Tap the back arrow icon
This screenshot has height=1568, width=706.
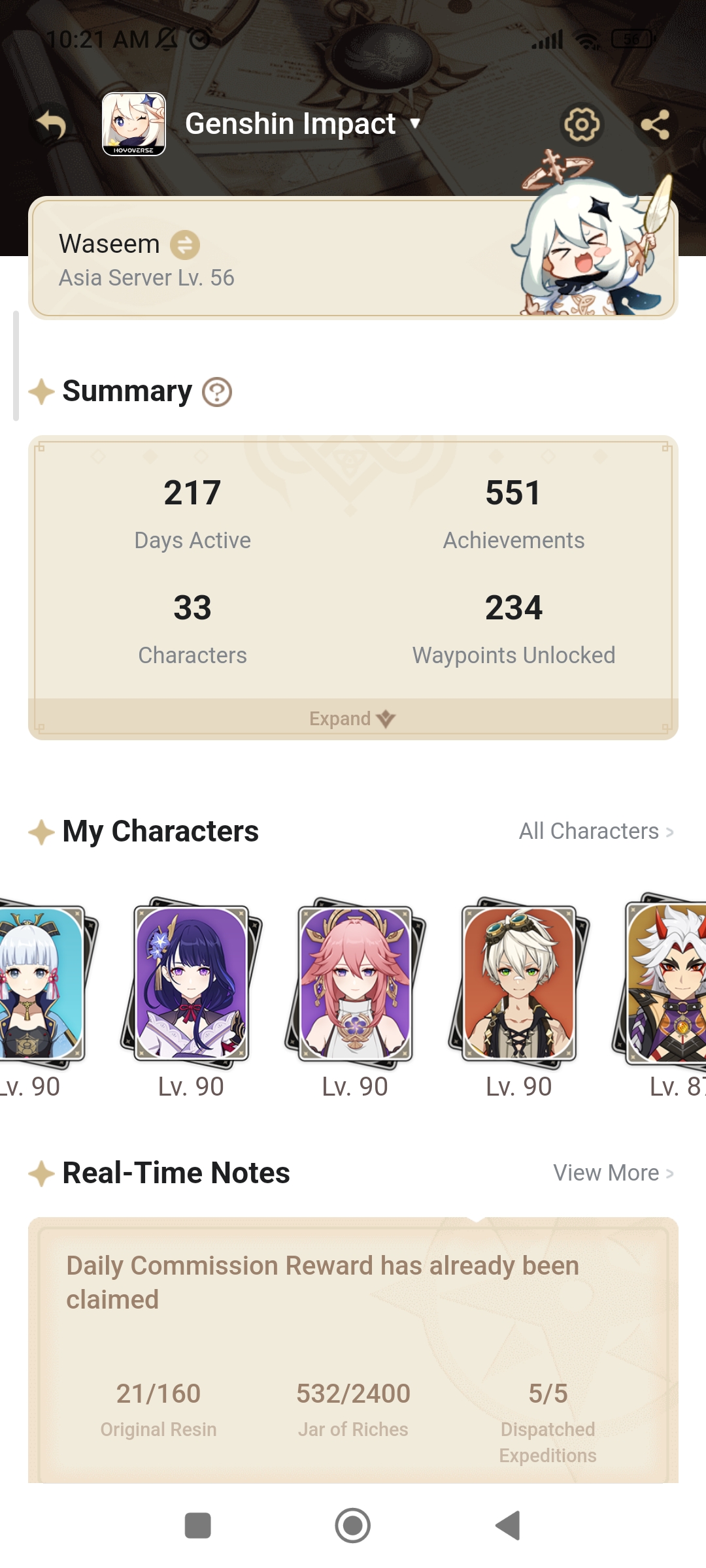point(52,124)
